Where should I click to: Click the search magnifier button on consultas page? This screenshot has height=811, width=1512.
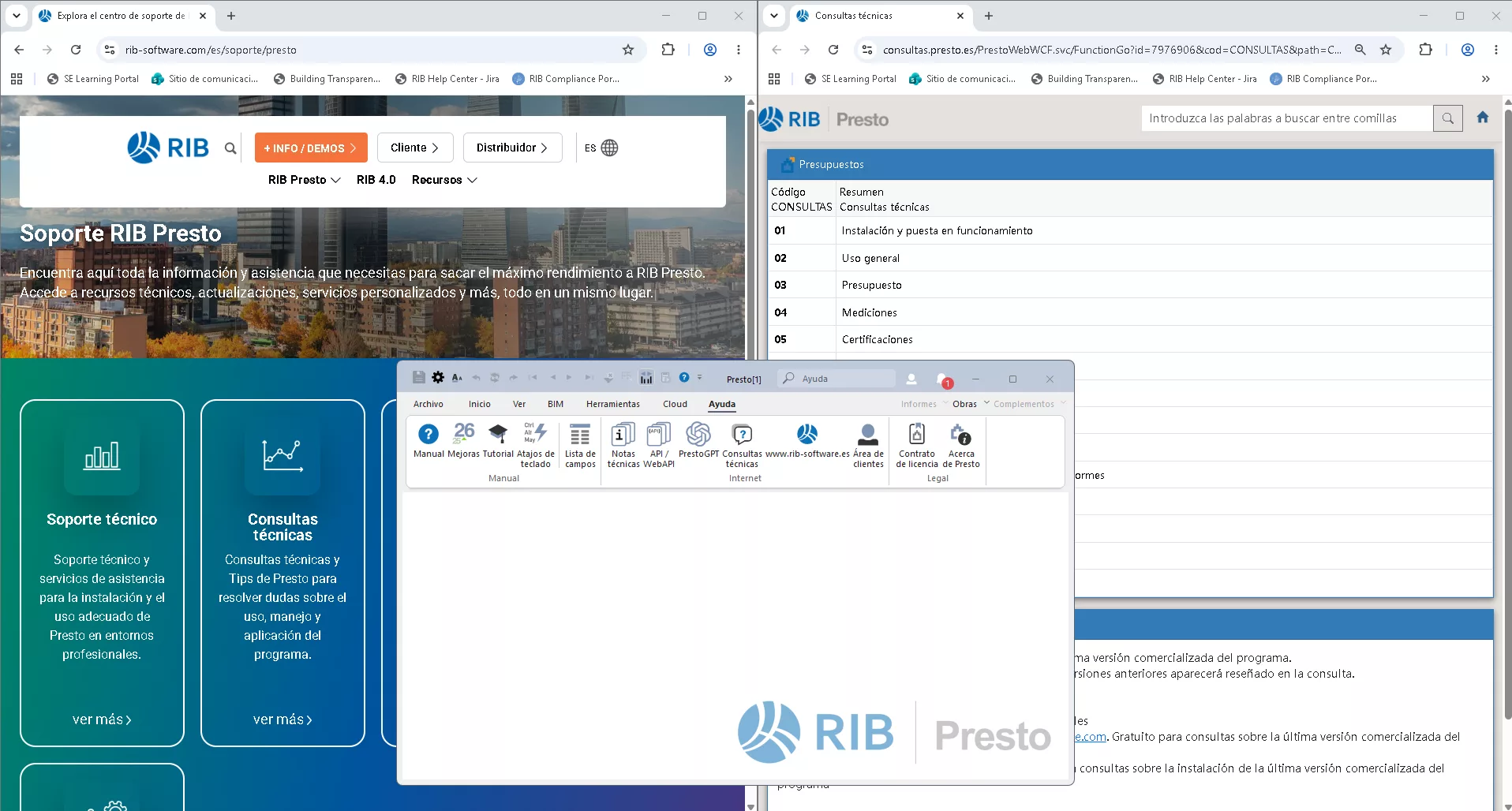1447,118
